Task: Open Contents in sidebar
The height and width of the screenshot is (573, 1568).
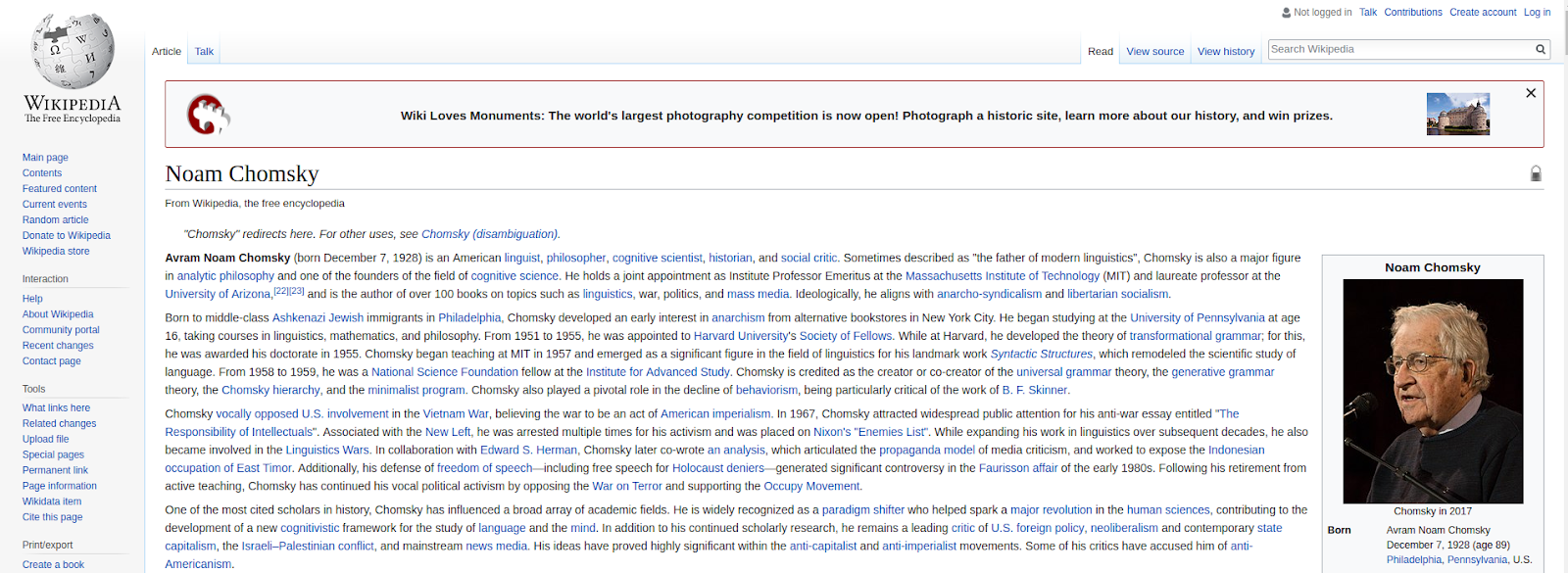Action: click(x=42, y=173)
